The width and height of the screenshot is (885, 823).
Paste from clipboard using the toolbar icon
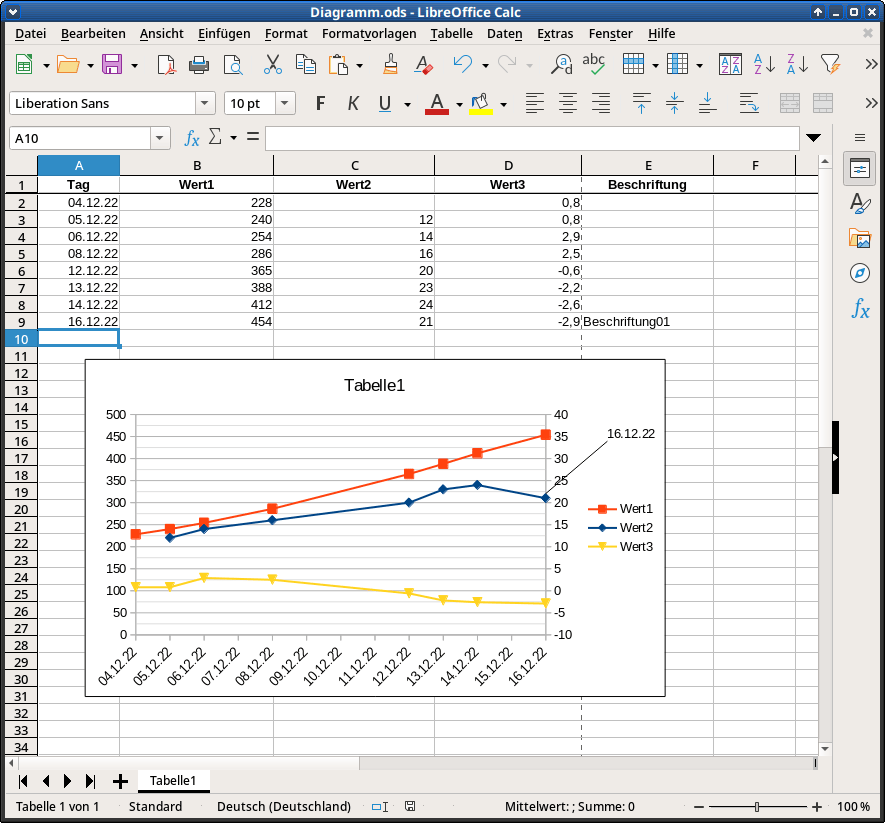pos(338,65)
